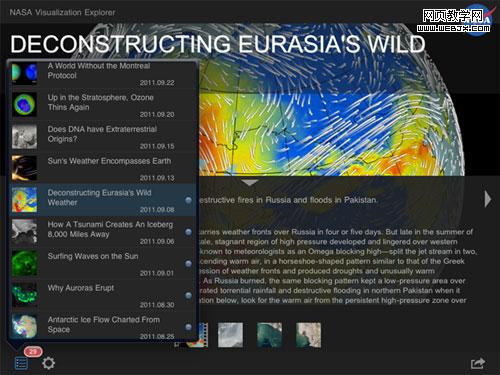Tap the date 2011.09.22
The image size is (500, 375).
tap(157, 83)
